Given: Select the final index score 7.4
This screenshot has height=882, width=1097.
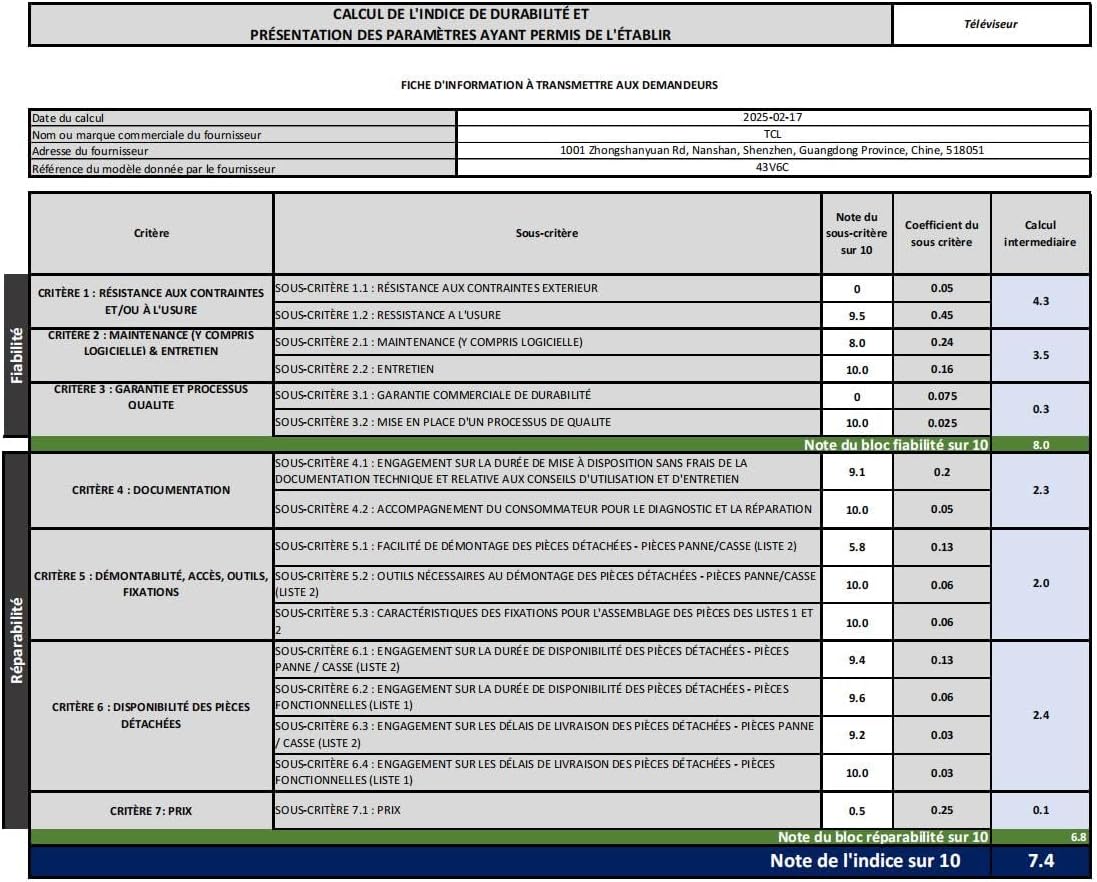Looking at the screenshot, I should click(1040, 861).
